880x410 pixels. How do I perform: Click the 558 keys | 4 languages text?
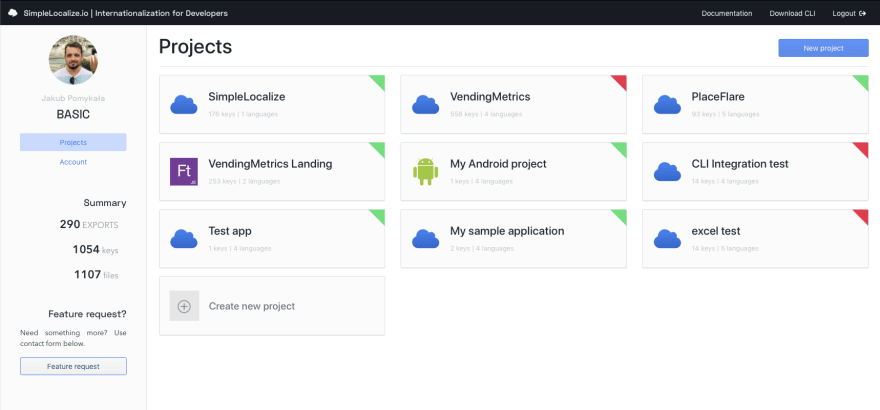486,114
